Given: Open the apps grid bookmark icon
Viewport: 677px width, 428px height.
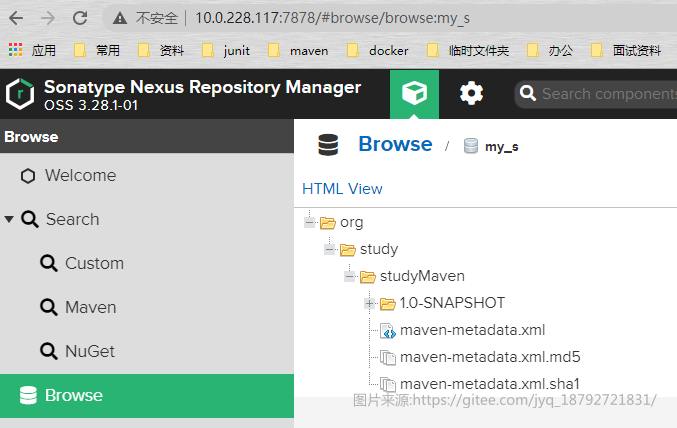Looking at the screenshot, I should tap(16, 50).
